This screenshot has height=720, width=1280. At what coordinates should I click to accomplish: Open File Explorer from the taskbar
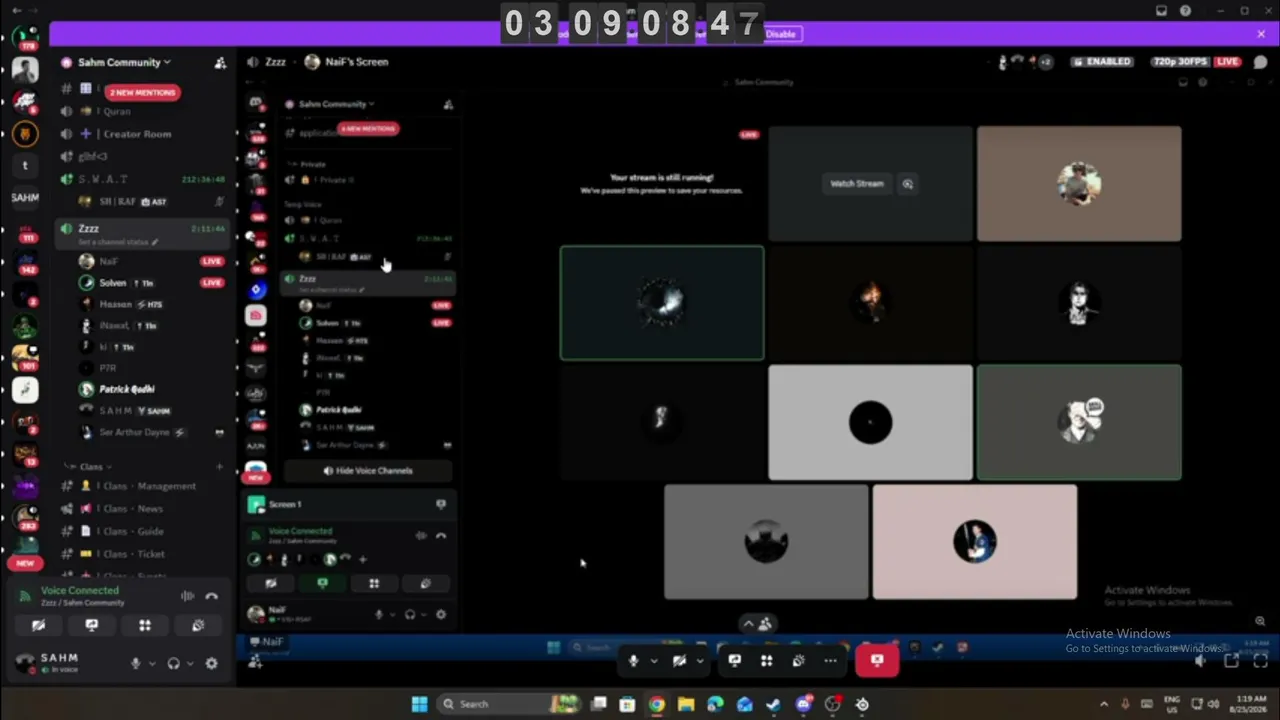pyautogui.click(x=686, y=704)
